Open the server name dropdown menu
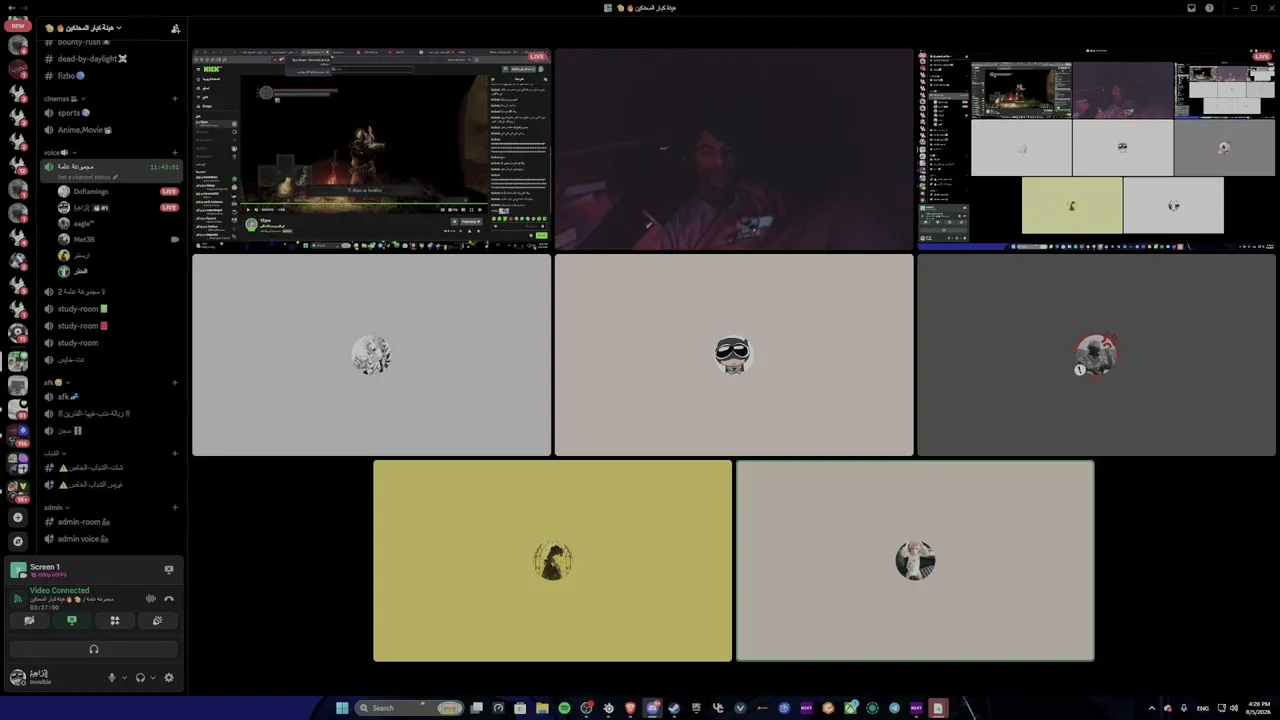 point(83,28)
